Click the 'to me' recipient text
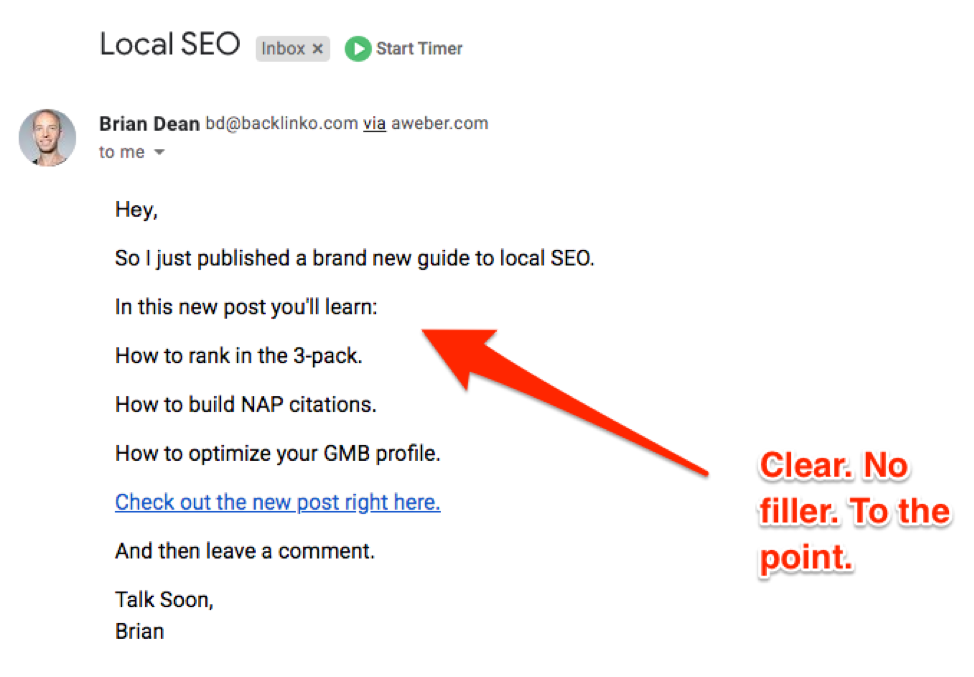Screen dimensions: 974x677 tap(122, 152)
